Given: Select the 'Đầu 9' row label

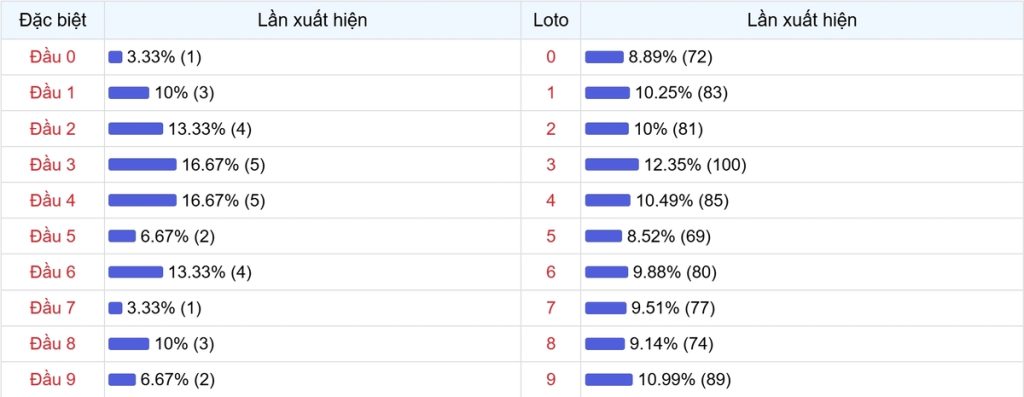Looking at the screenshot, I should [52, 379].
